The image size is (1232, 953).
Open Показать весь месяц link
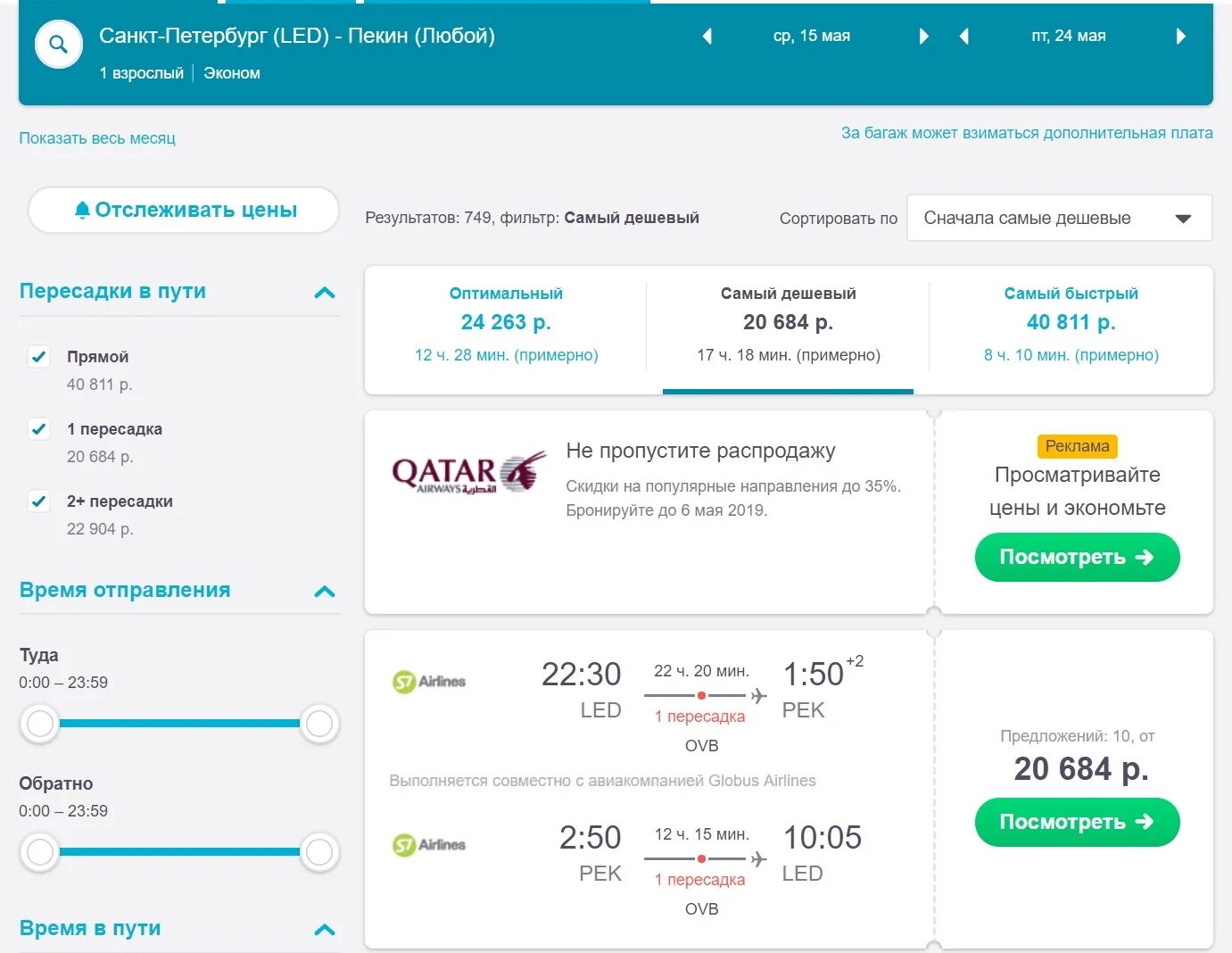point(97,138)
